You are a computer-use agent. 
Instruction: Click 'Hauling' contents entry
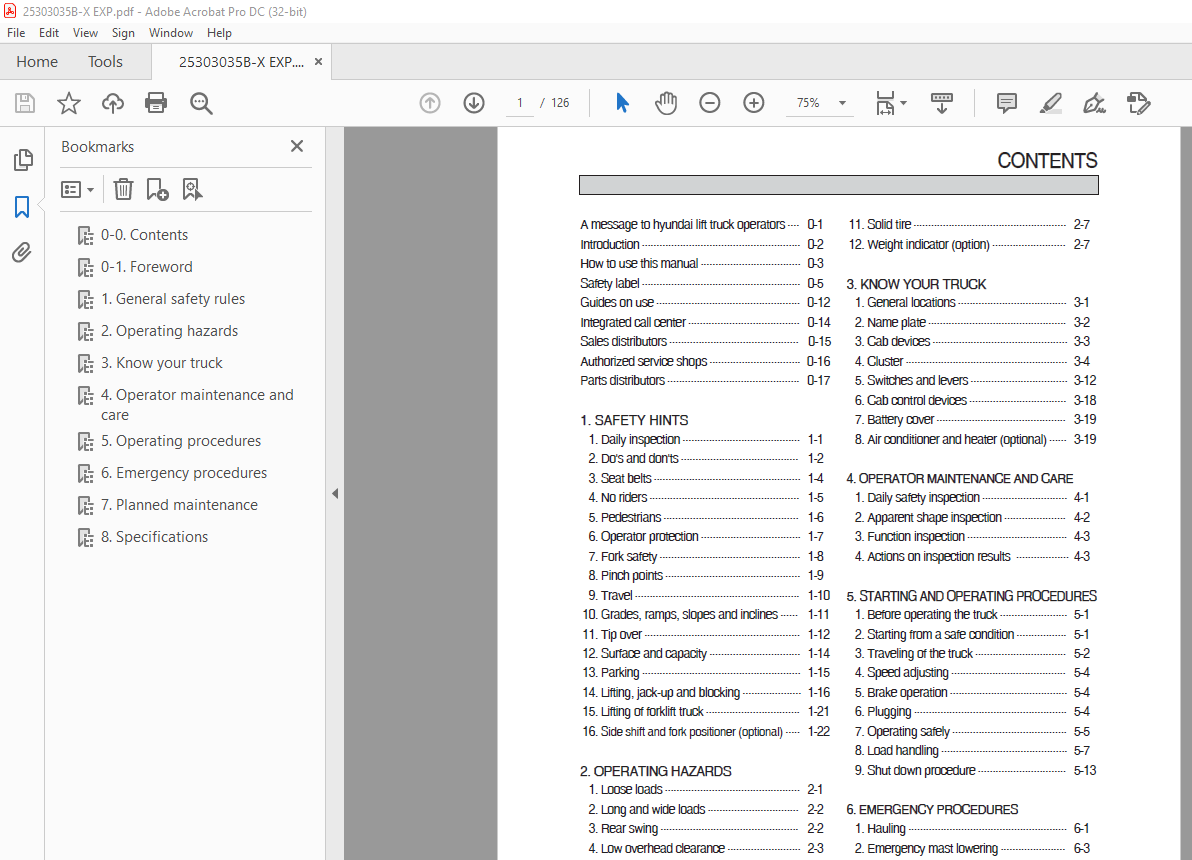pyautogui.click(x=886, y=829)
